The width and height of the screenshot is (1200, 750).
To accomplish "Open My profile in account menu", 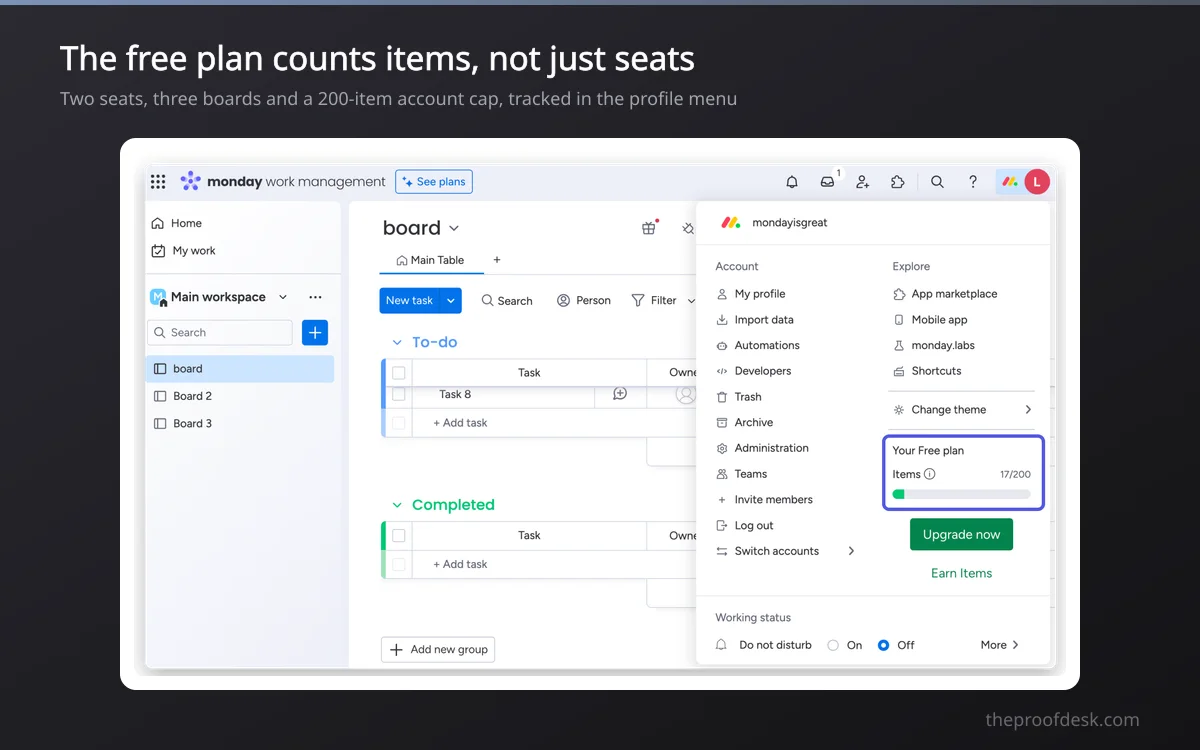I will 751,294.
